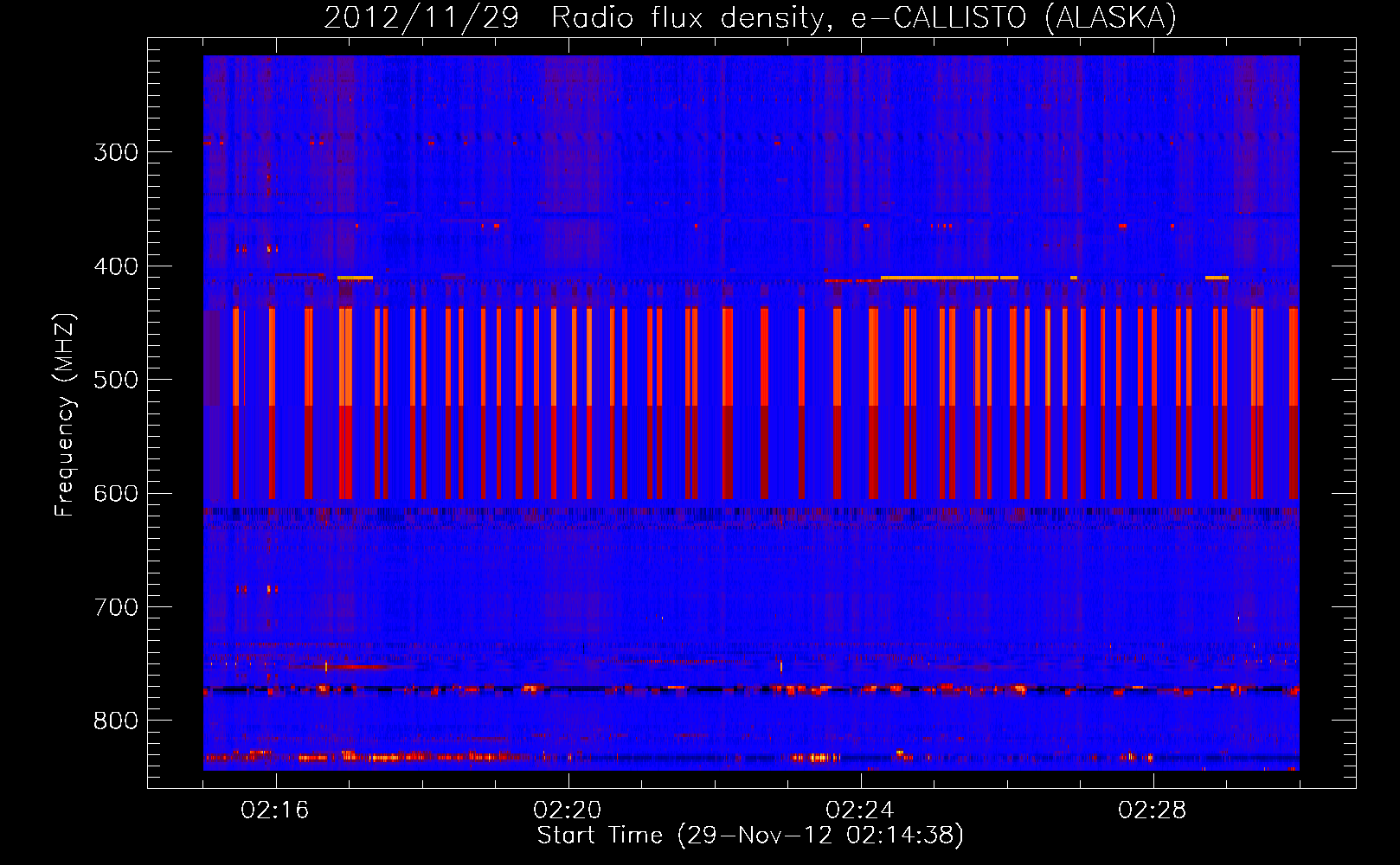Click the 'Frequency (MHZ)' axis label
This screenshot has width=1400, height=865.
coord(65,414)
